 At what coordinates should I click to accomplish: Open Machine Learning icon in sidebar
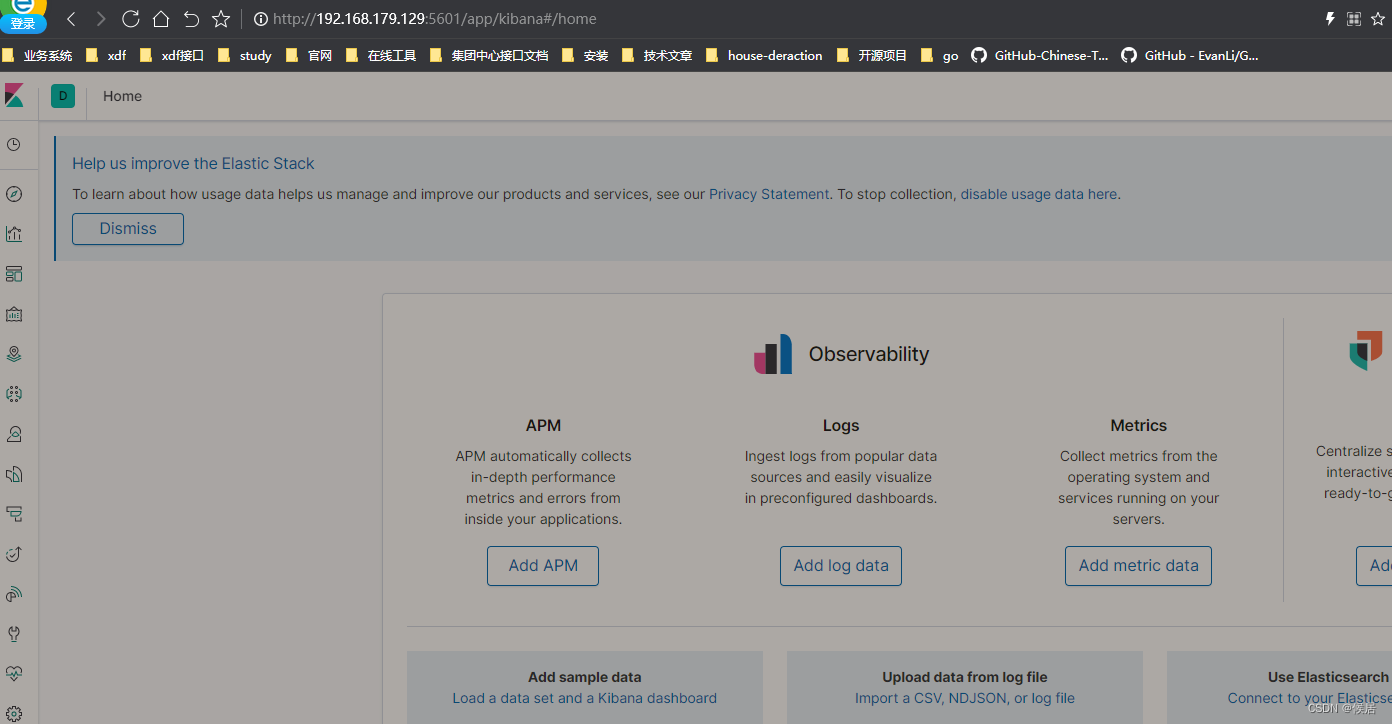pos(14,394)
